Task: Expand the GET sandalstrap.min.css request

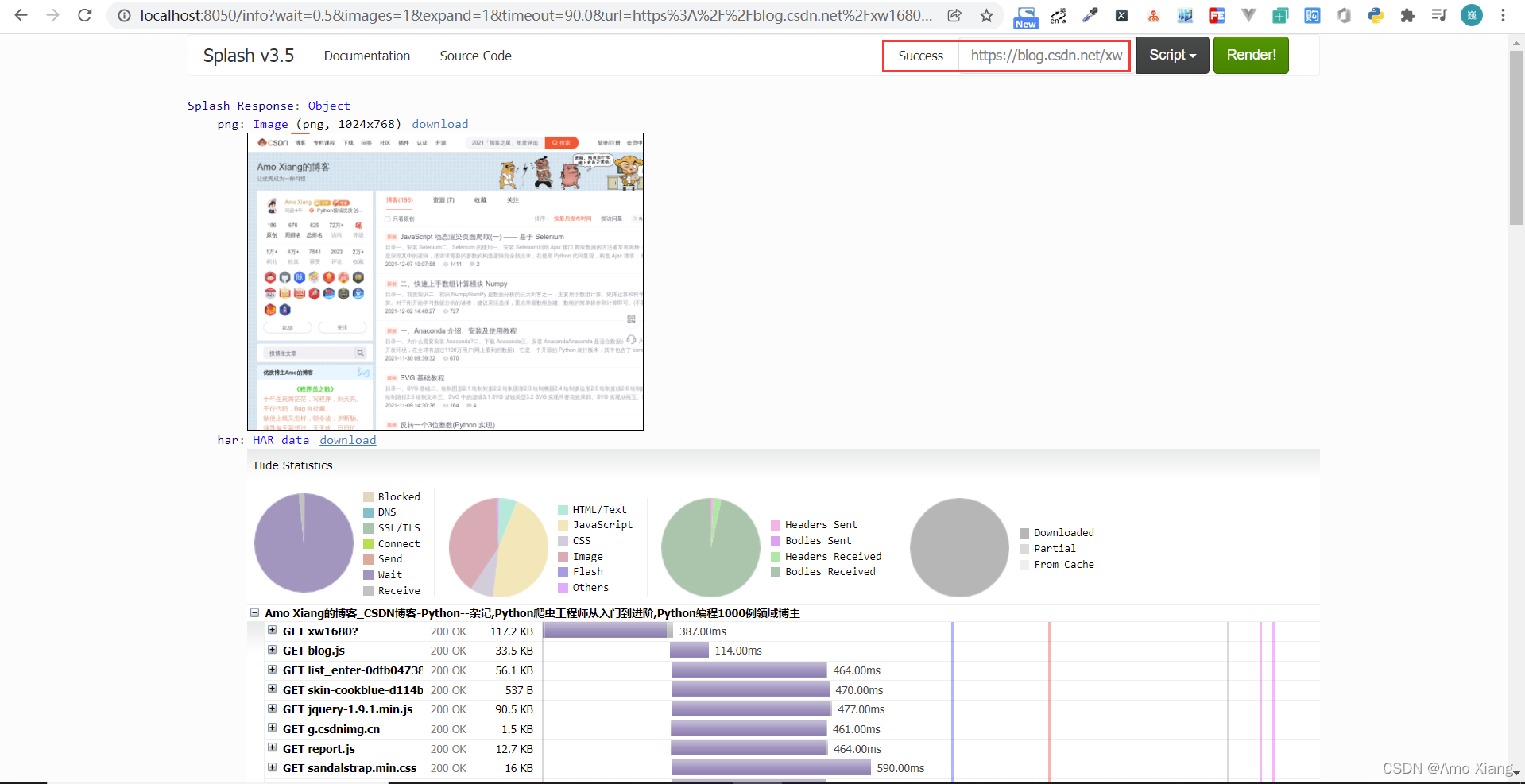Action: tap(272, 767)
